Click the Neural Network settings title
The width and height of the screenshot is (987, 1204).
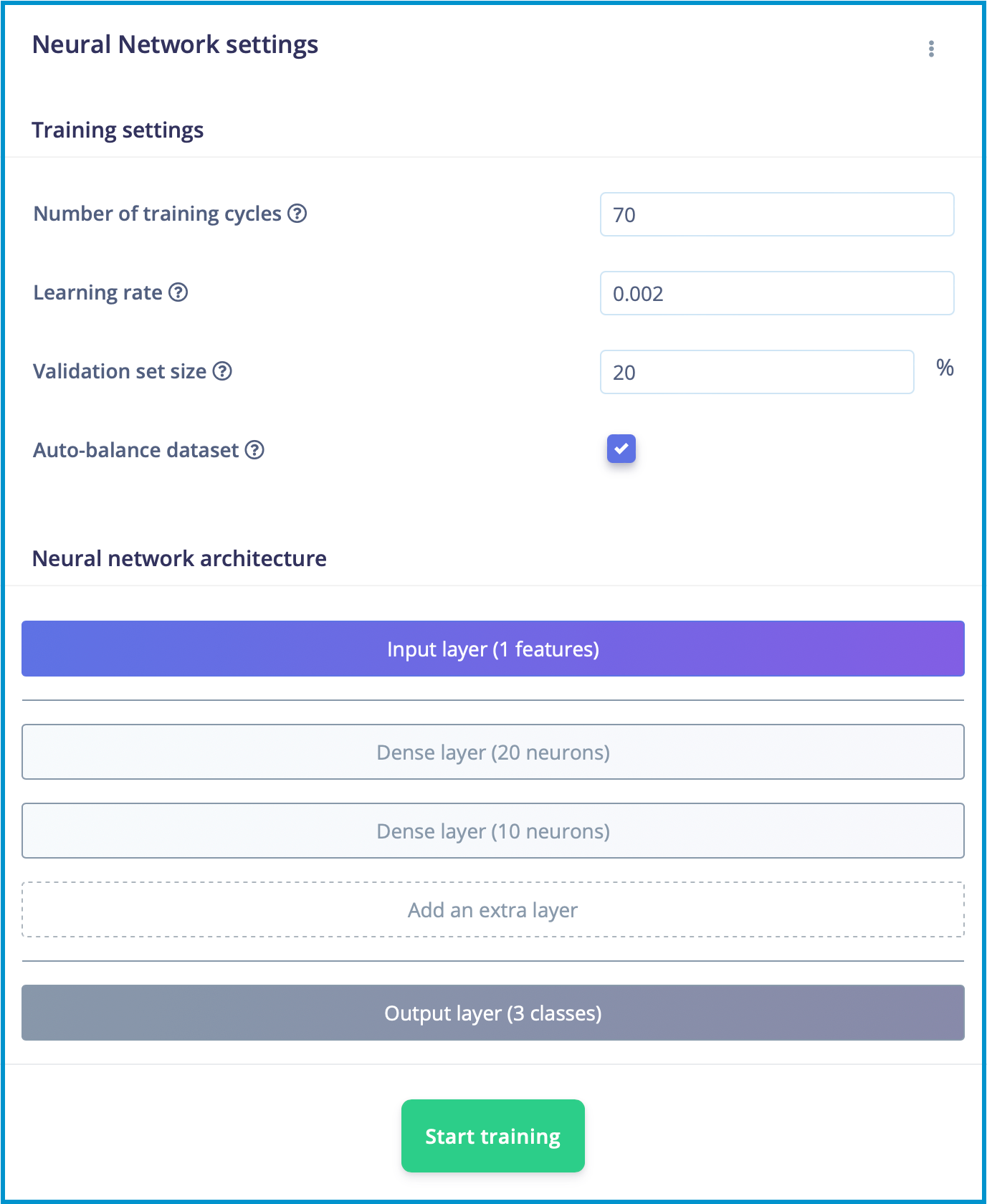tap(175, 44)
